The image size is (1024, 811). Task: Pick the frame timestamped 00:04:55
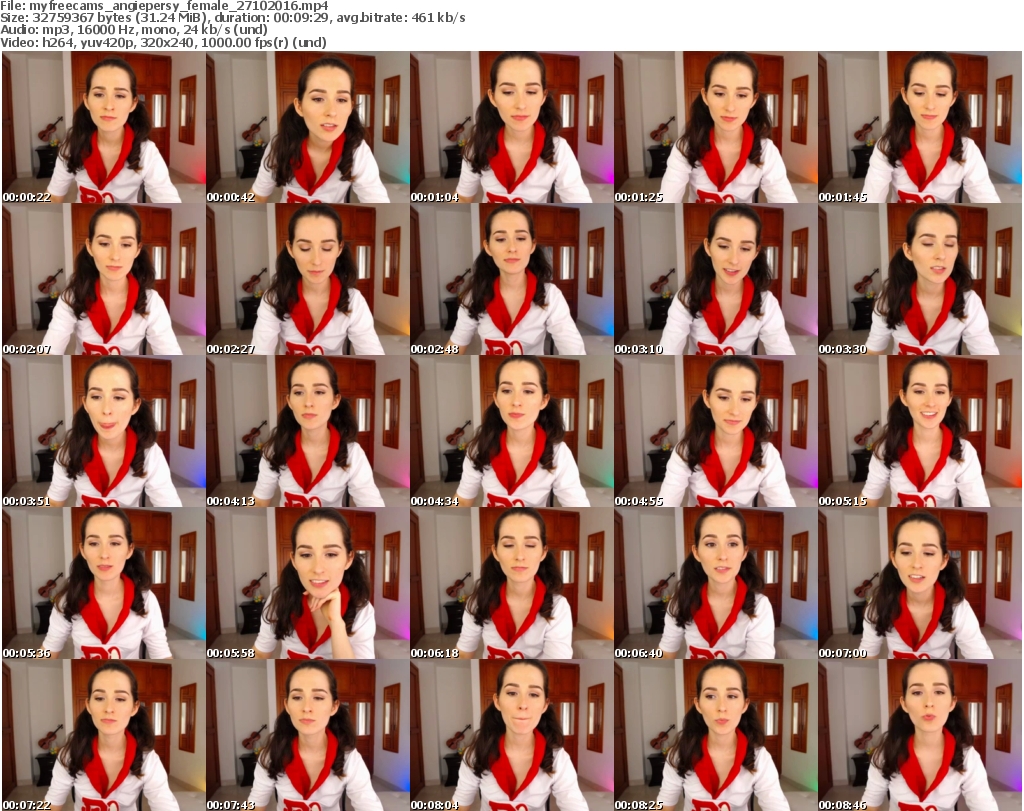pyautogui.click(x=716, y=432)
